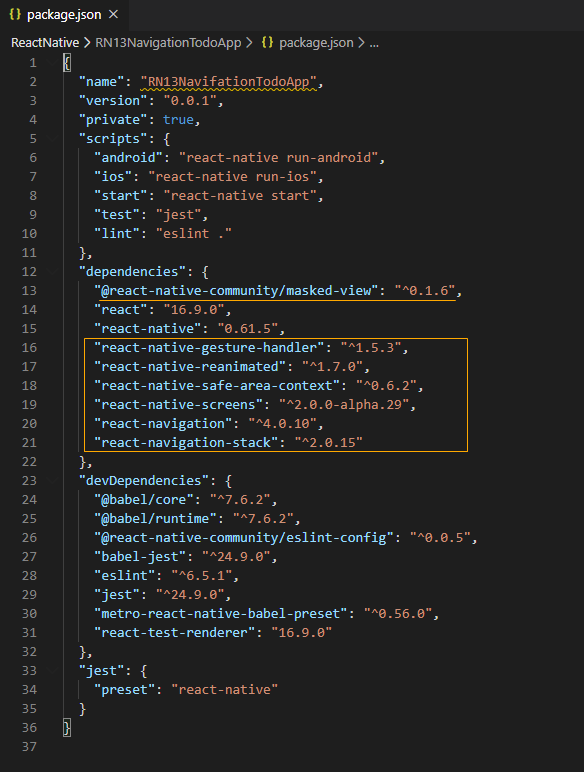Image resolution: width=584 pixels, height=772 pixels.
Task: Click the "^0.6.2" version value
Action: point(386,386)
